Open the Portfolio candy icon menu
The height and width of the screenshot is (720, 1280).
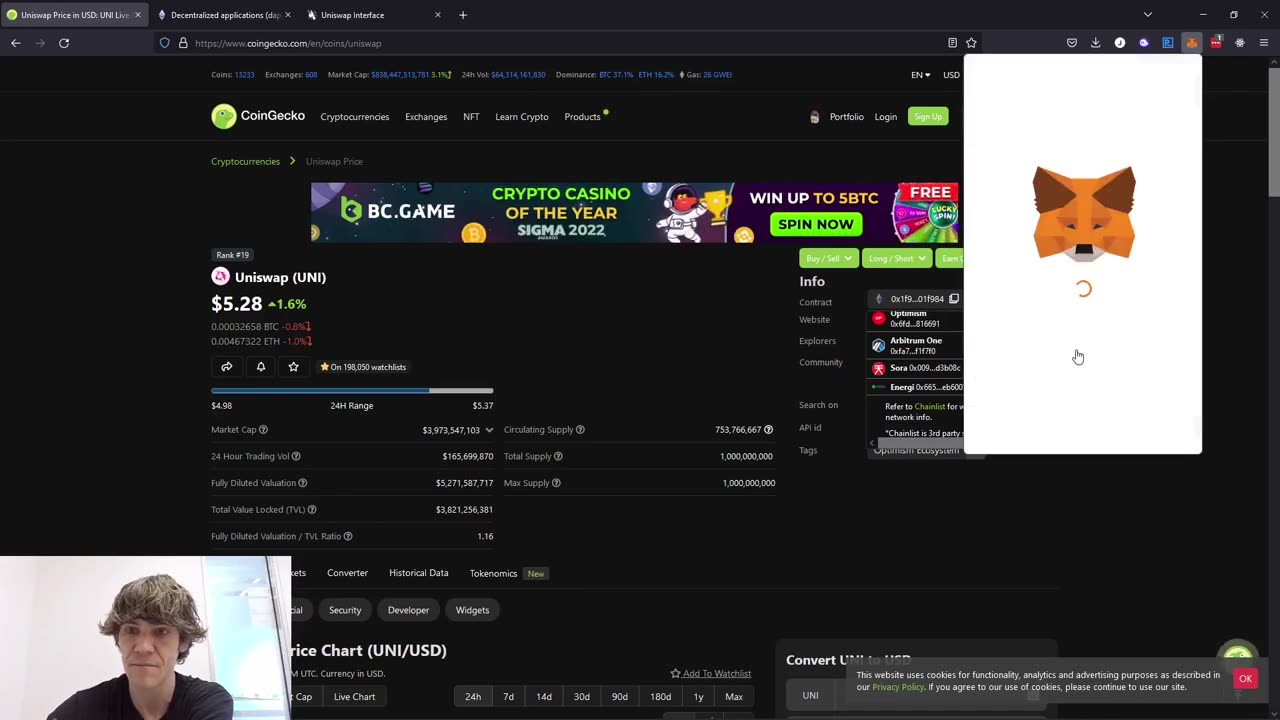click(x=814, y=117)
